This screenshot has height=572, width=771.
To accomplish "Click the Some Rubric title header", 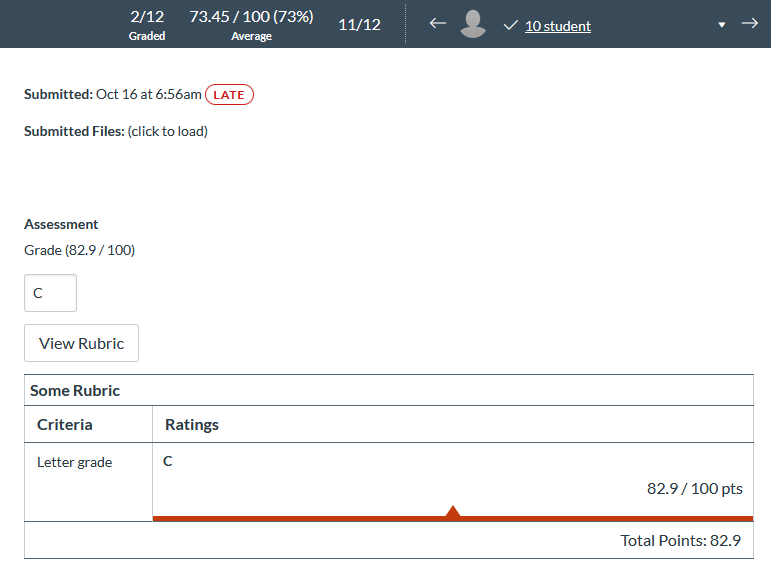I will pyautogui.click(x=75, y=391).
